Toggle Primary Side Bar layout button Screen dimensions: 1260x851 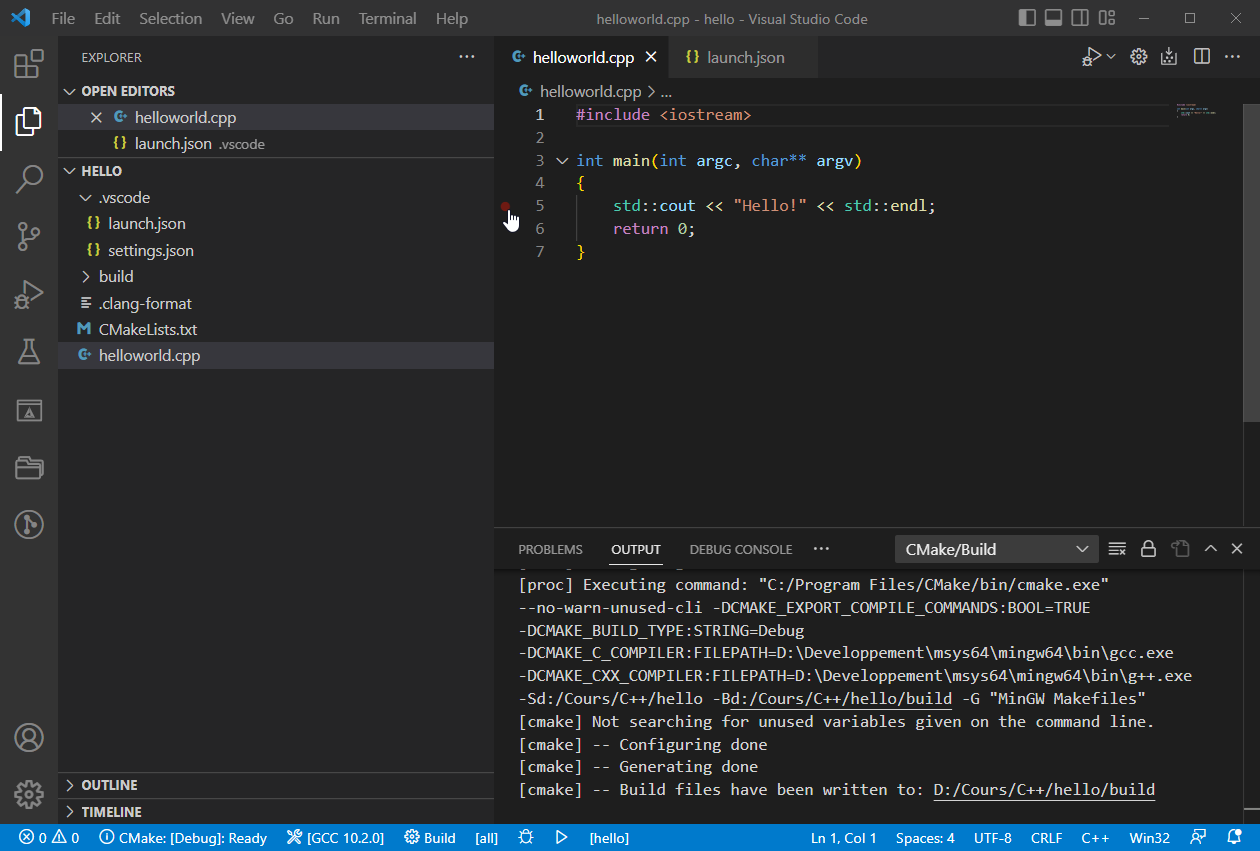pos(1027,18)
